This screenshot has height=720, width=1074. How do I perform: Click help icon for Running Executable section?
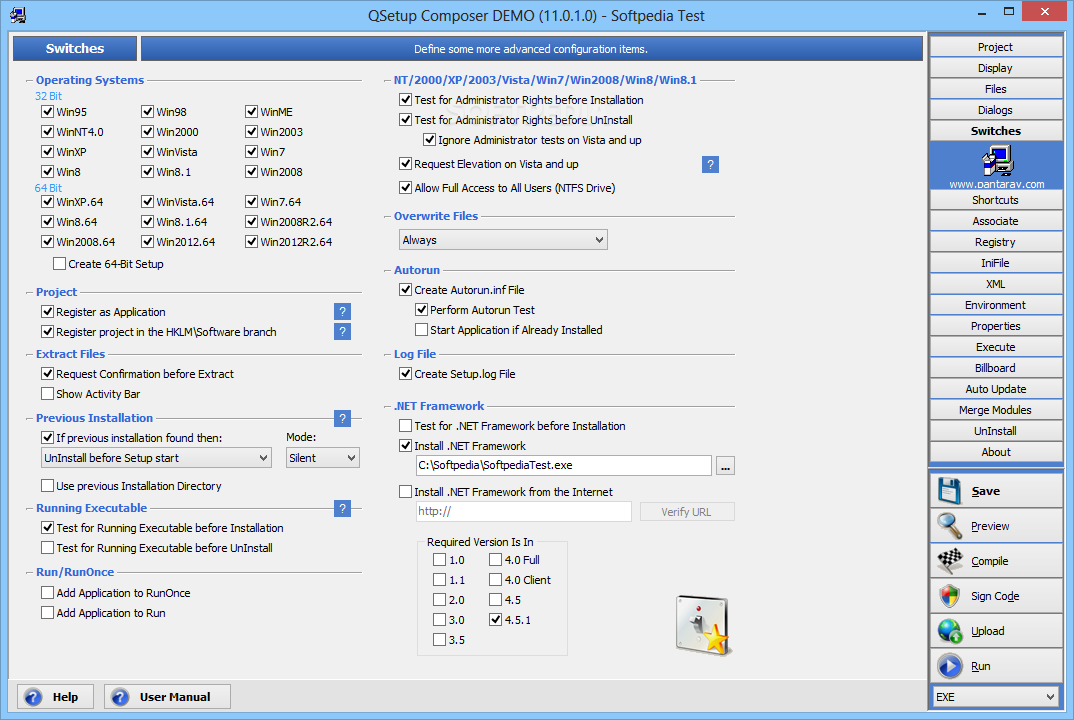(x=342, y=508)
